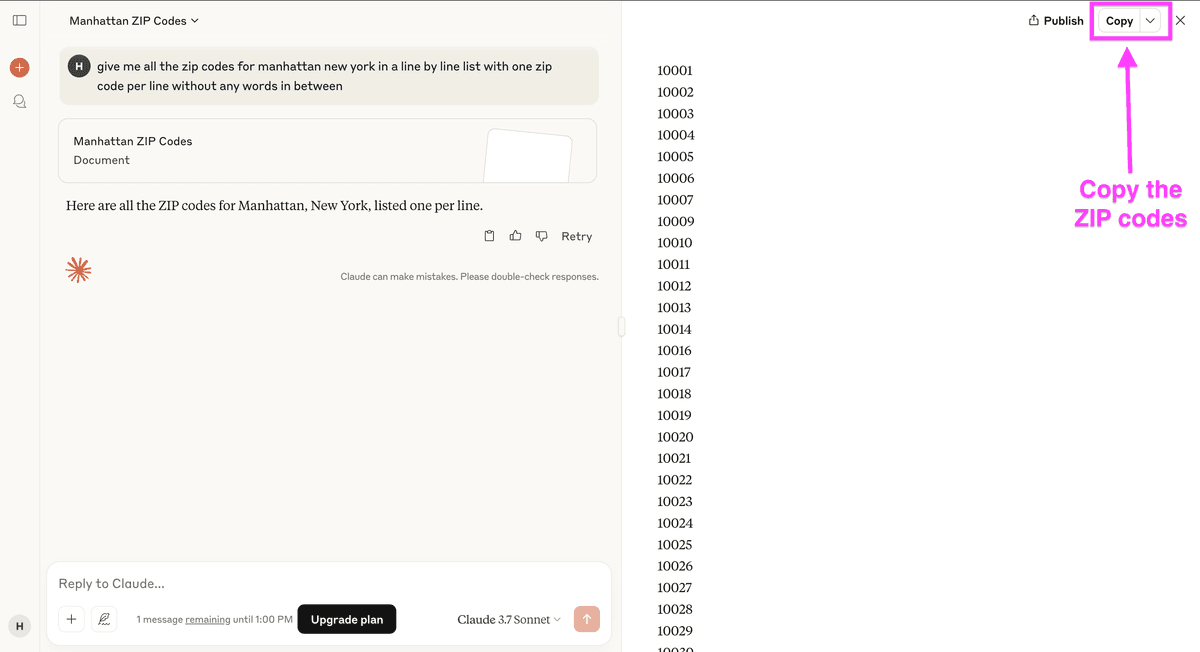Open the writing style icon in the composer
1200x652 pixels.
(x=104, y=619)
